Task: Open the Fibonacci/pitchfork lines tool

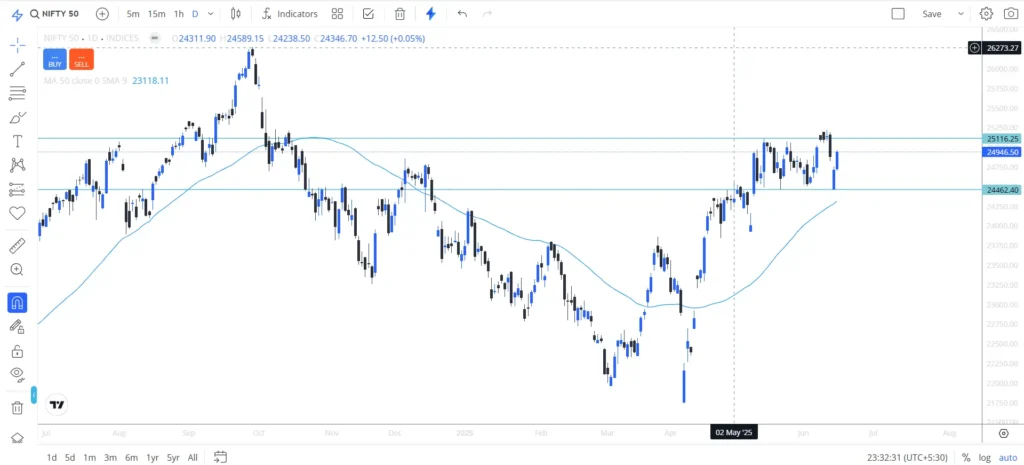Action: click(18, 93)
